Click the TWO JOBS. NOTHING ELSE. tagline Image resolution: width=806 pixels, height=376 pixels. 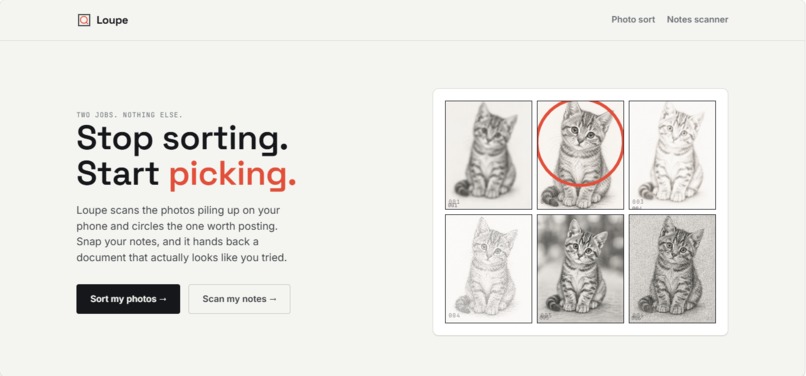tap(130, 115)
